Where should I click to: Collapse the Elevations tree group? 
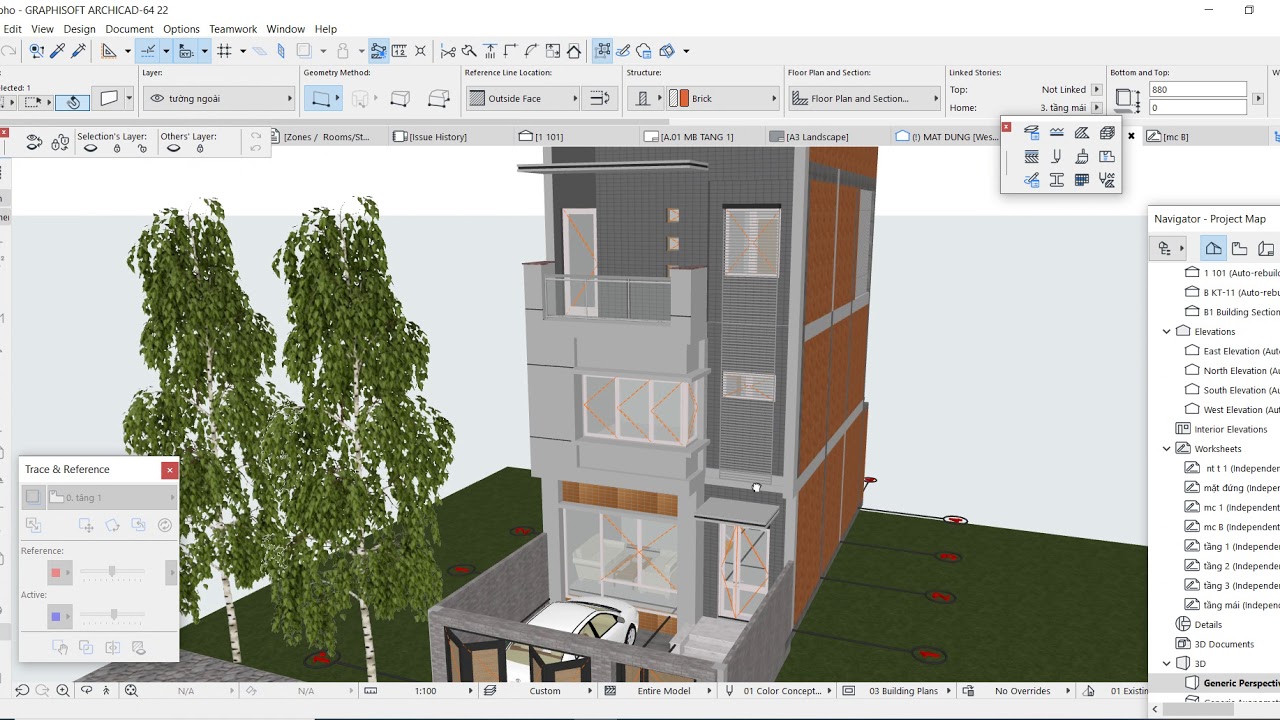tap(1166, 331)
